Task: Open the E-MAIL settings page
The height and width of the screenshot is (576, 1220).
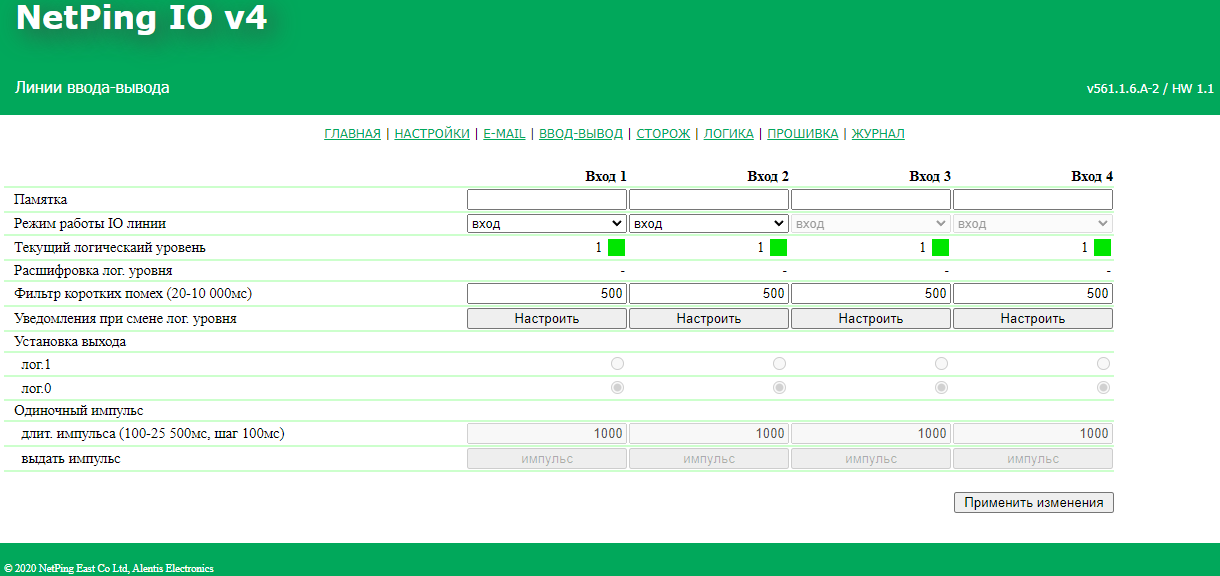Action: (504, 134)
